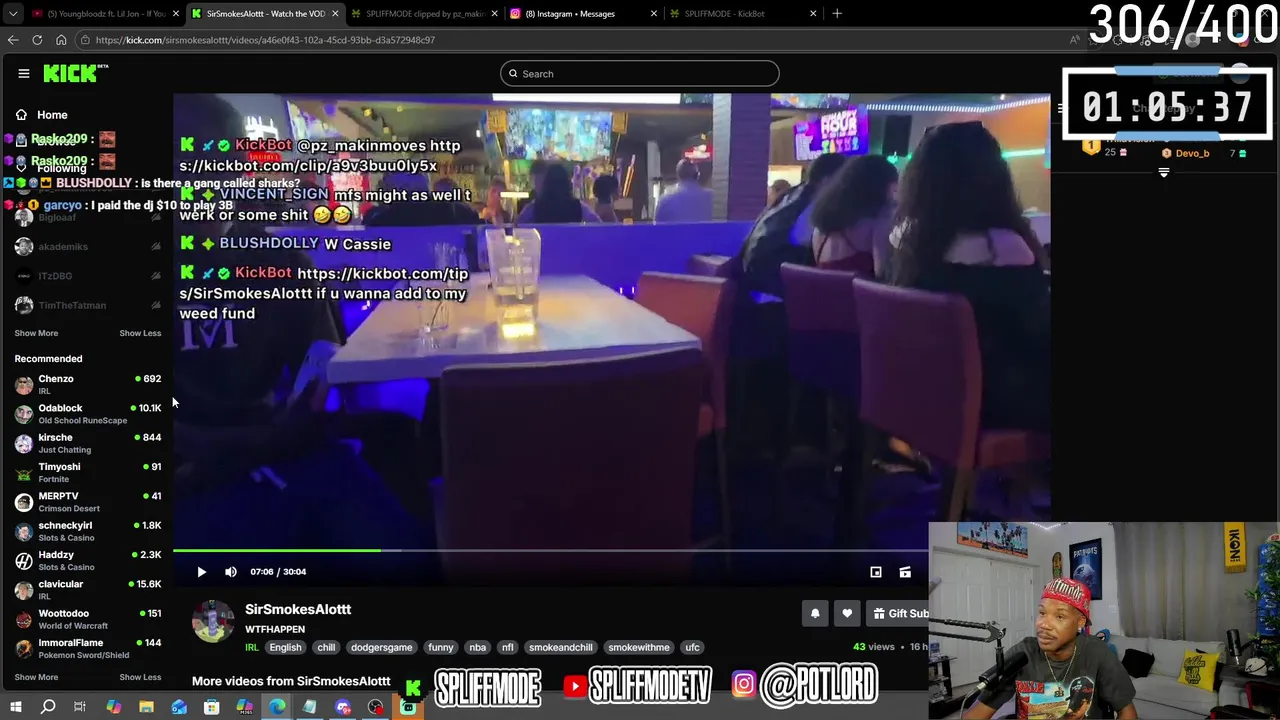The height and width of the screenshot is (720, 1280).
Task: Open OBS Studio from taskbar
Action: click(x=375, y=707)
